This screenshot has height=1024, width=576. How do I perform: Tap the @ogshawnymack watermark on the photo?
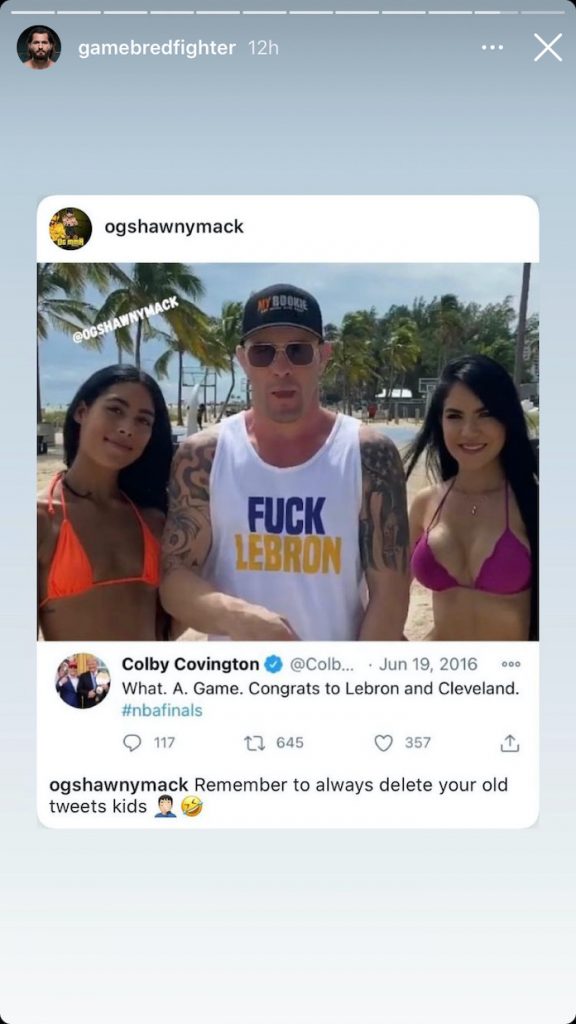click(125, 320)
